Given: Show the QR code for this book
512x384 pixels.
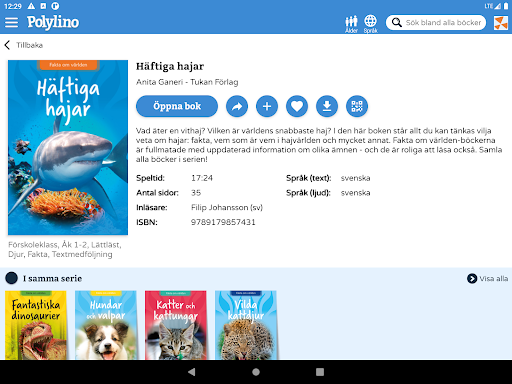Looking at the screenshot, I should click(357, 106).
